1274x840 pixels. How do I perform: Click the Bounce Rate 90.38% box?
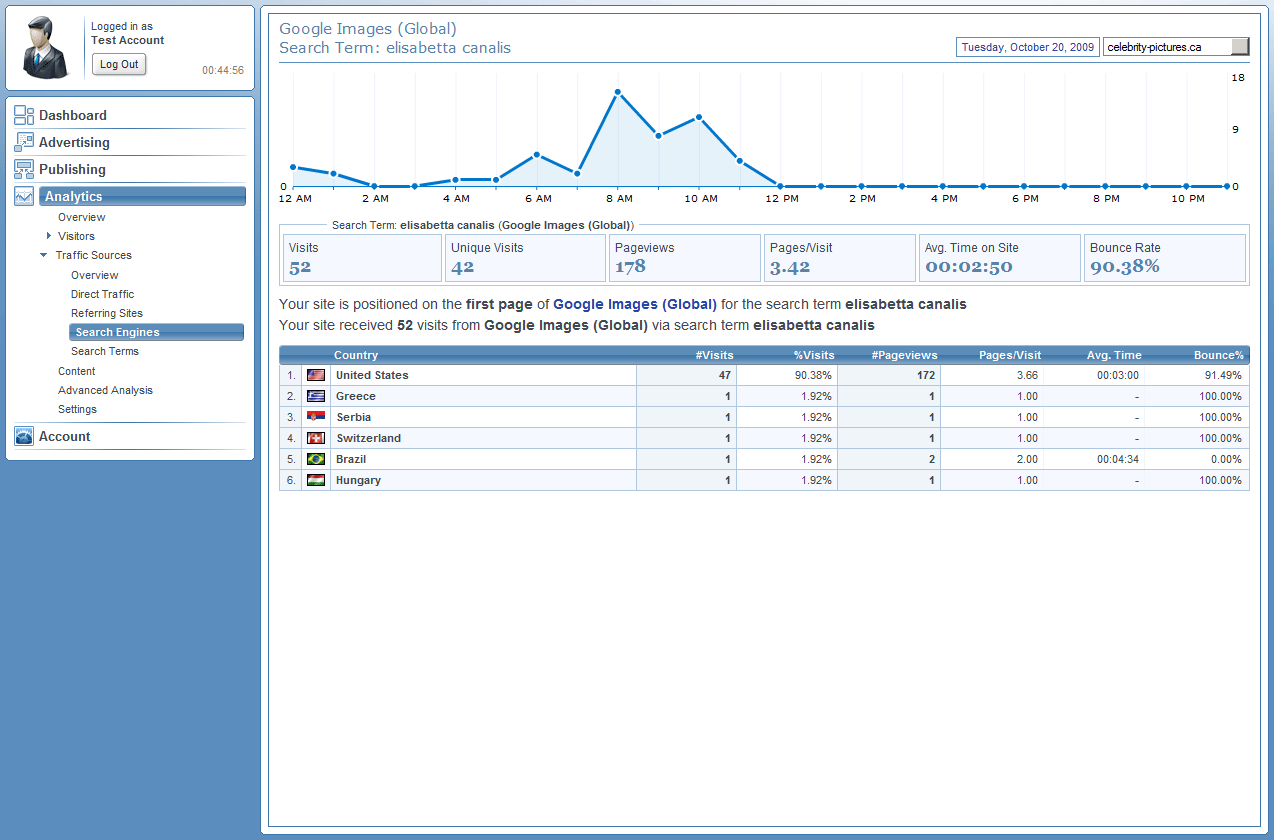click(x=1165, y=258)
